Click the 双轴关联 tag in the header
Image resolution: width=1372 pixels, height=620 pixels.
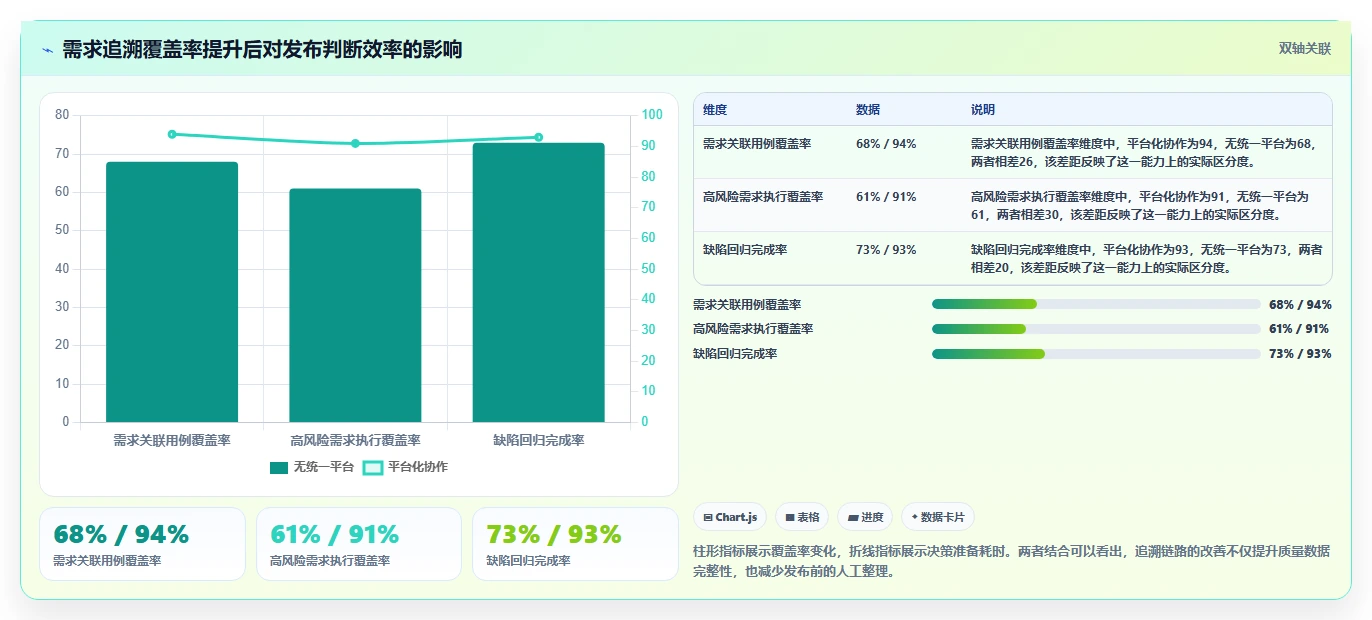[x=1304, y=48]
